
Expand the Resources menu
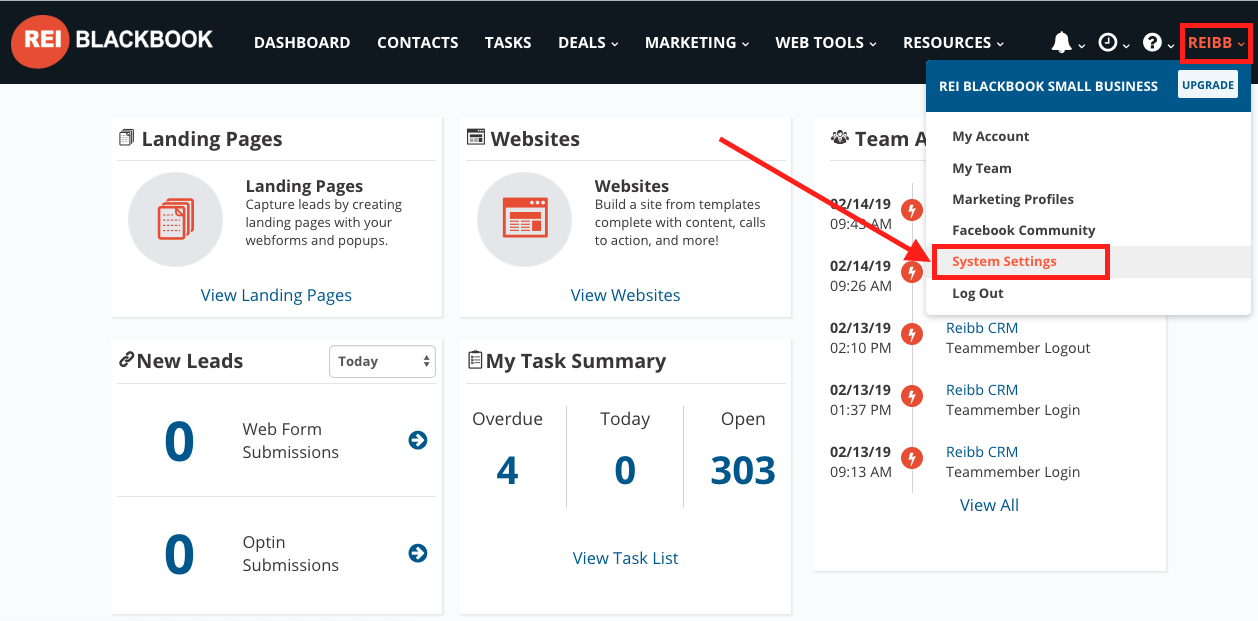click(954, 42)
